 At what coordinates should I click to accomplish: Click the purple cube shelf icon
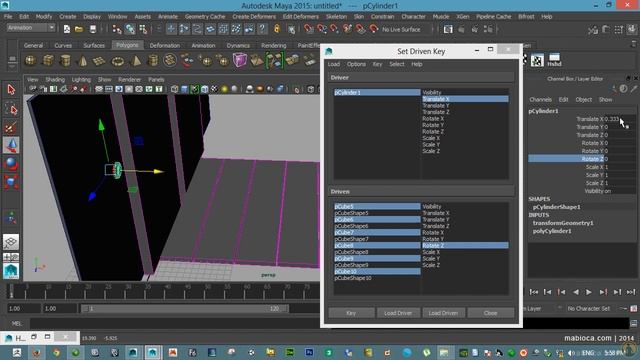point(240,61)
